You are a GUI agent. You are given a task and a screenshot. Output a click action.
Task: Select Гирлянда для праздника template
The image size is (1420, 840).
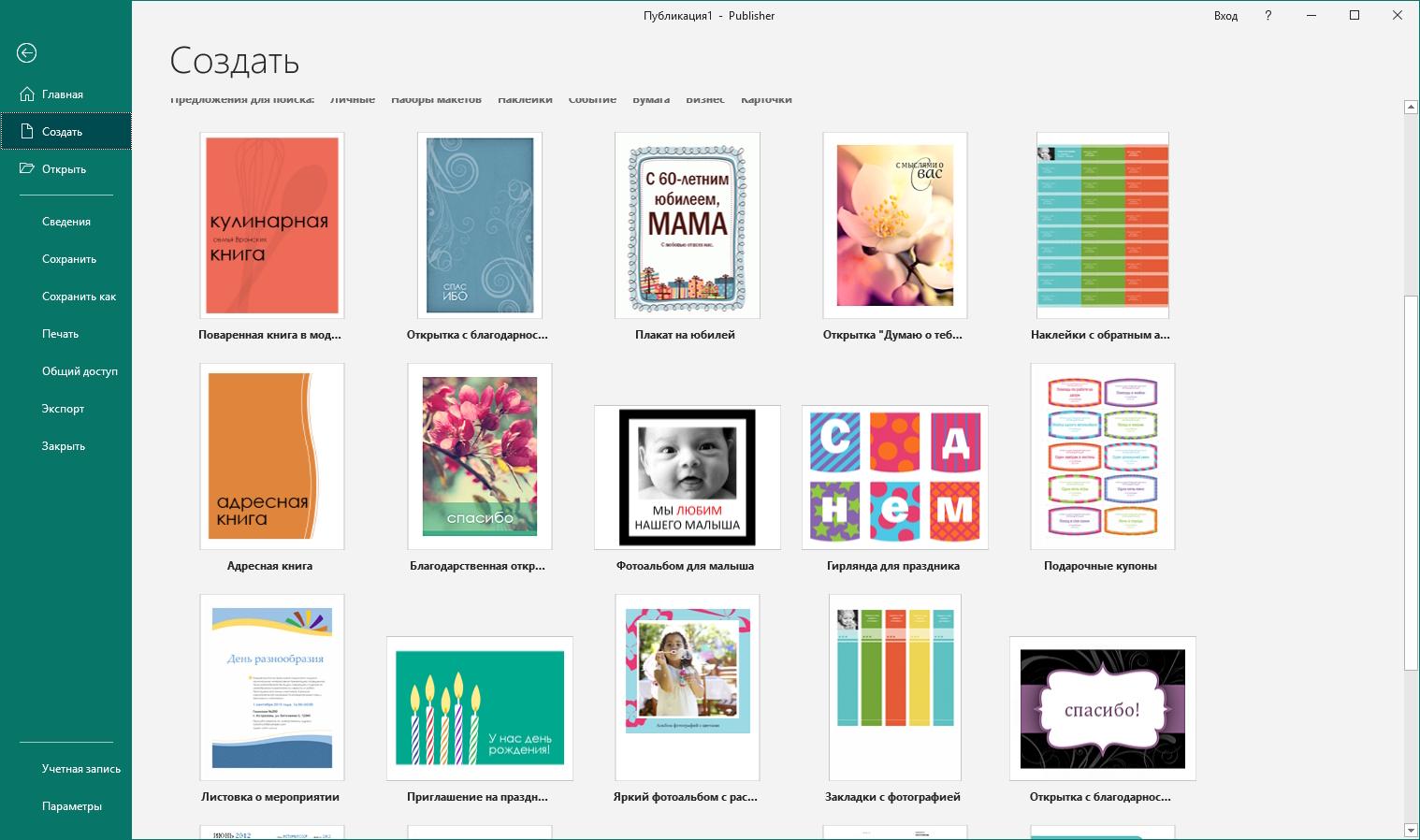(894, 477)
